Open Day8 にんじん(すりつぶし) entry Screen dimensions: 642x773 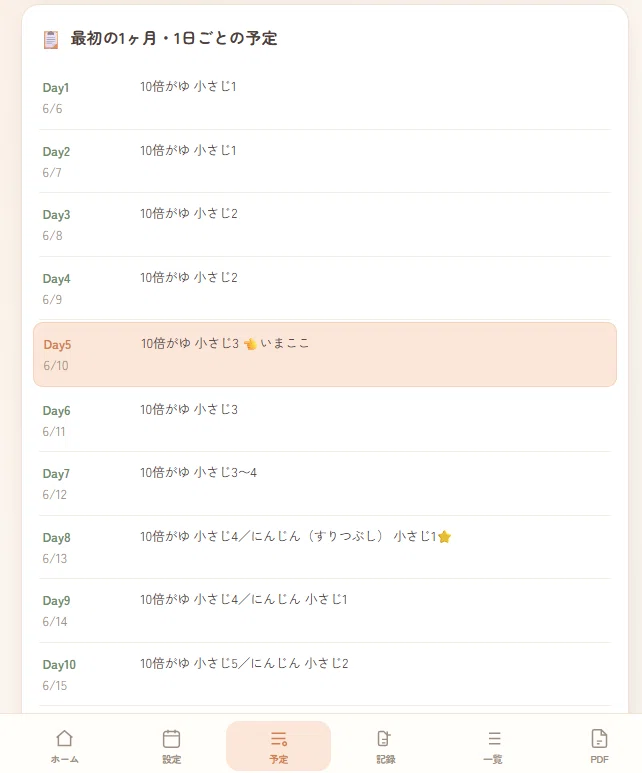point(325,547)
